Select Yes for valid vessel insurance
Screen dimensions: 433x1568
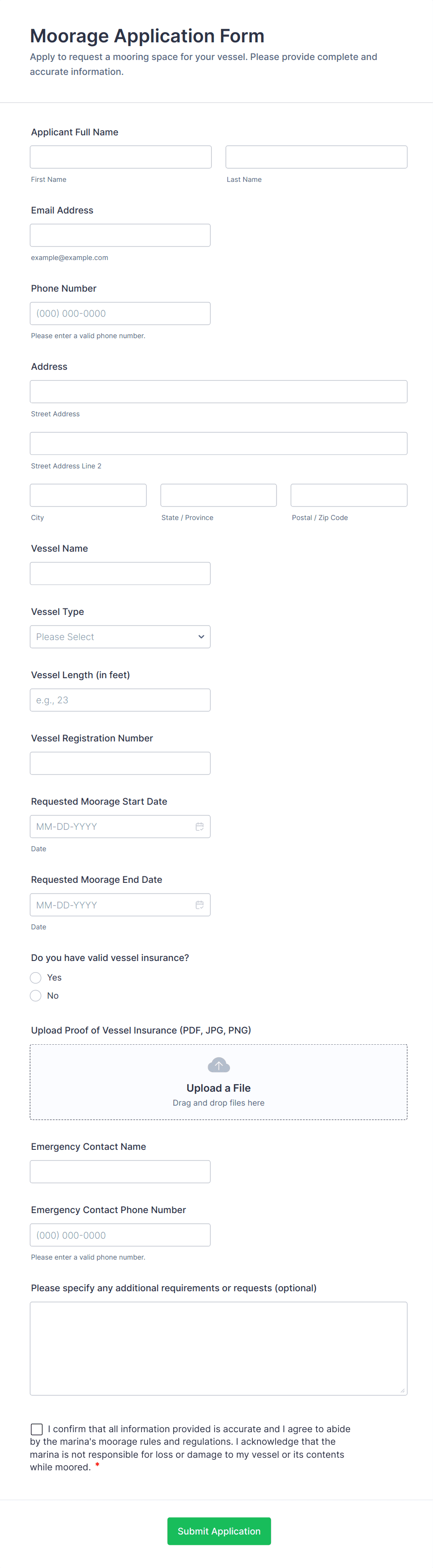(36, 978)
